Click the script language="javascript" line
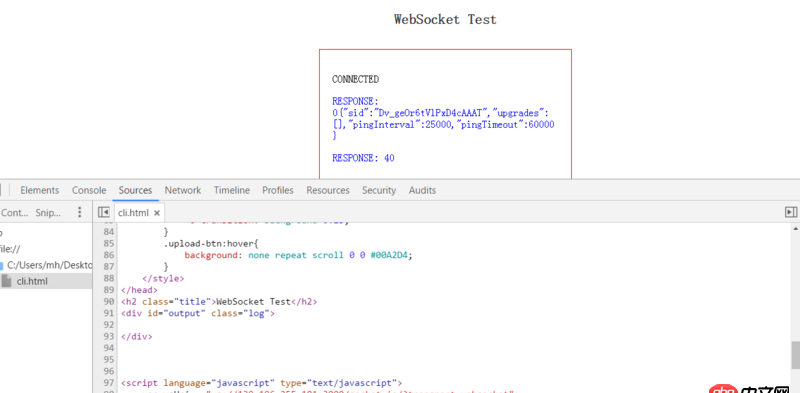800x393 pixels. tap(262, 383)
